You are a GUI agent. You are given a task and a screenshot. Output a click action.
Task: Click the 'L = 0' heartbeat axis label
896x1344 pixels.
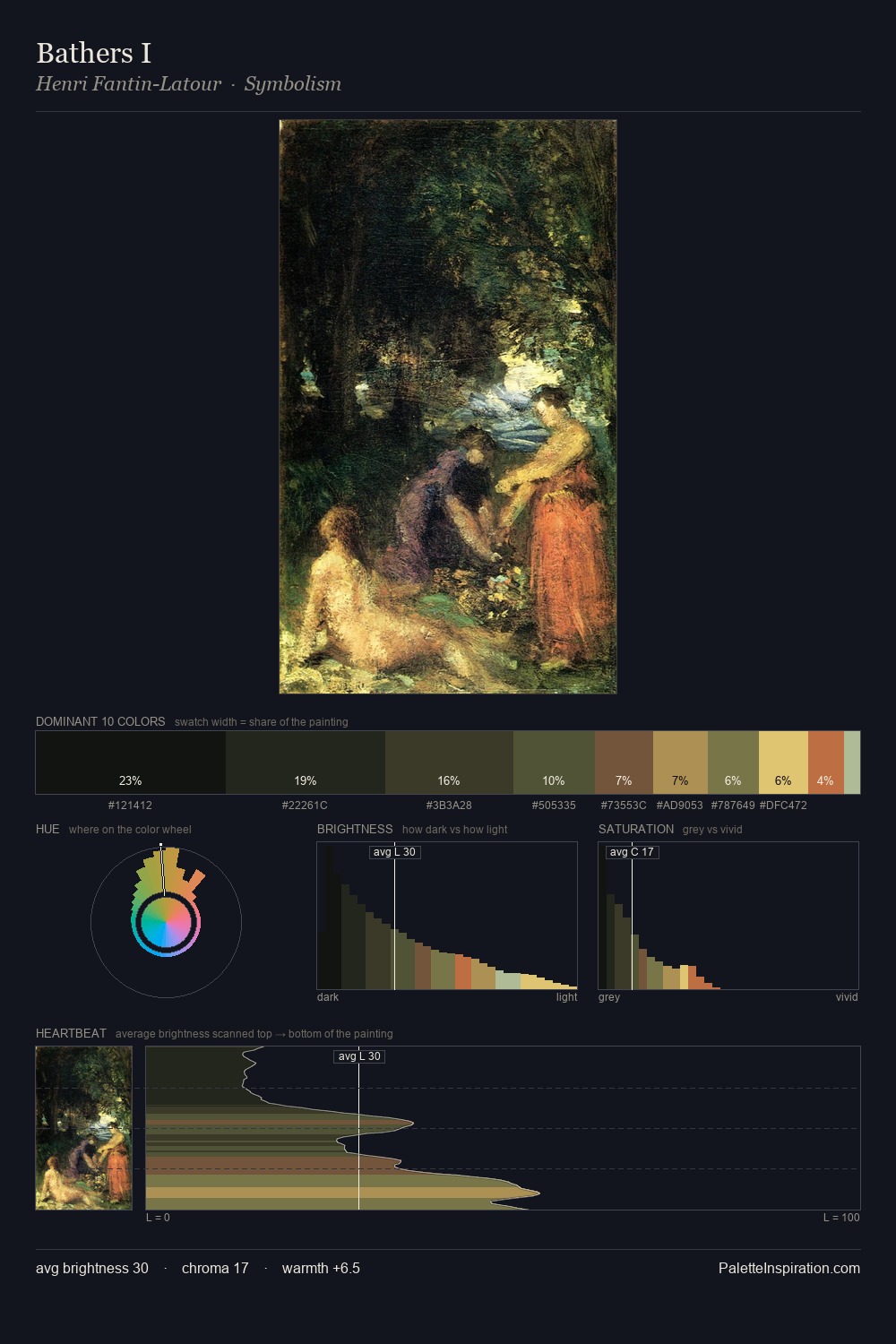[158, 1218]
